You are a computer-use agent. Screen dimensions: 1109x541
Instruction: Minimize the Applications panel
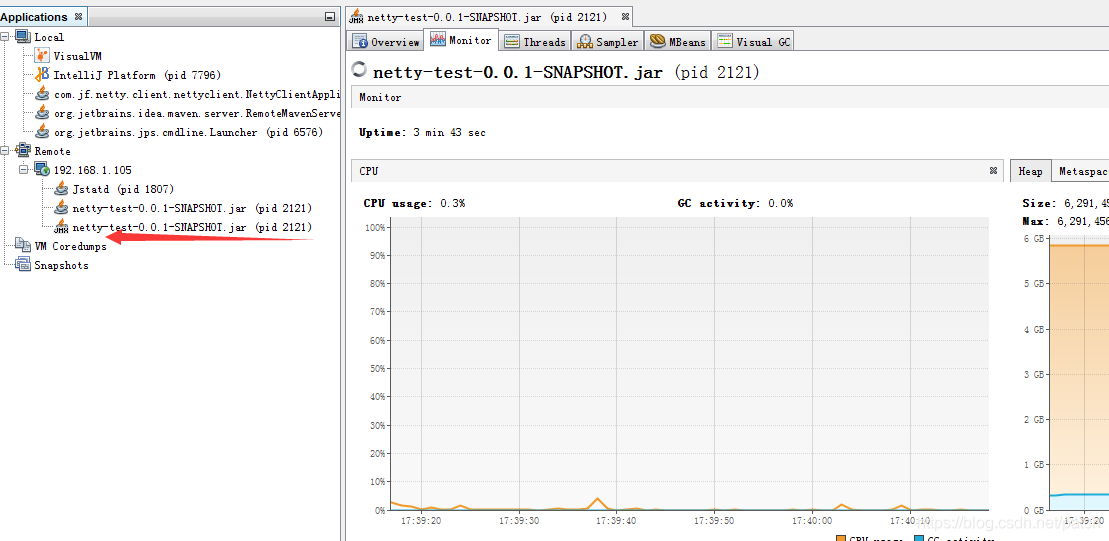330,16
